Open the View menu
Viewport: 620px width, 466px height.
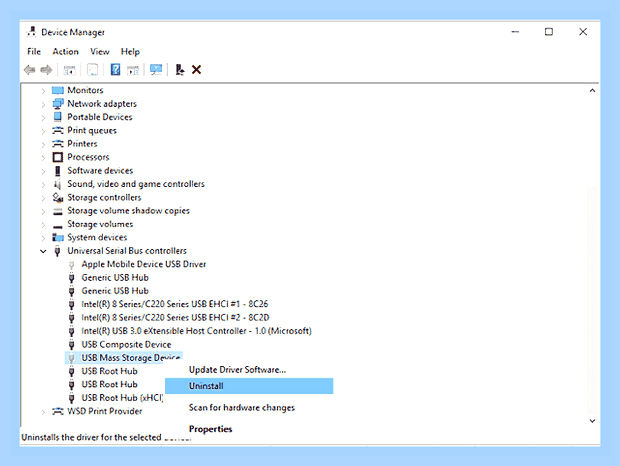coord(99,51)
